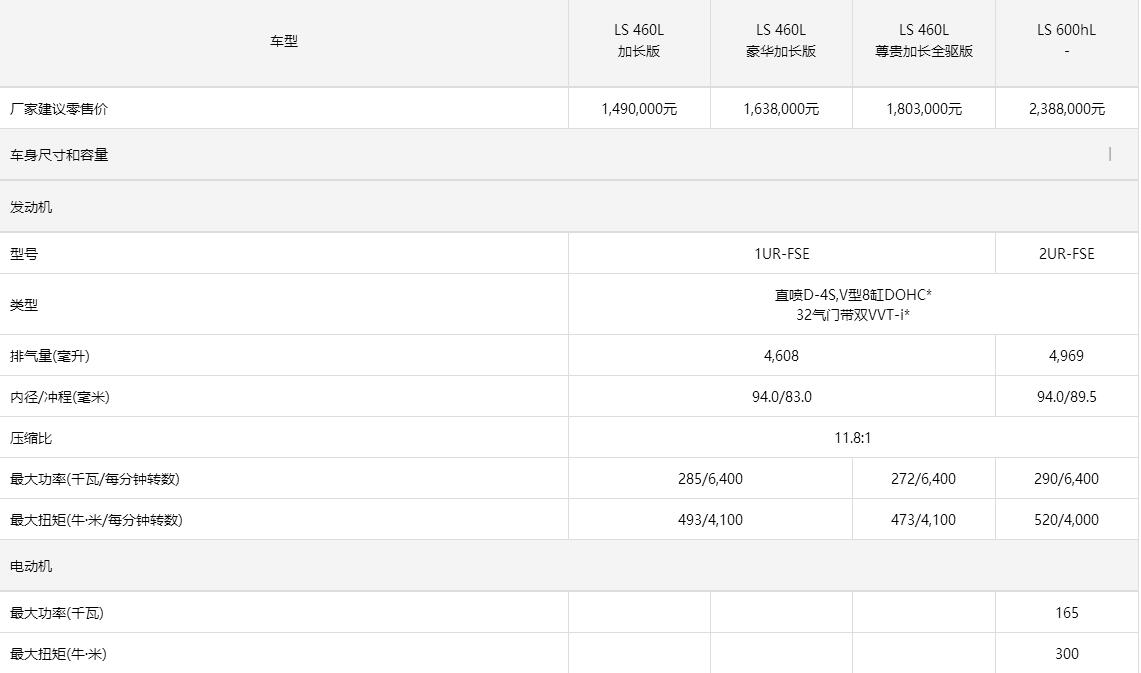Click the 内径/冲程(毫米) row label
The image size is (1141, 673).
tap(60, 397)
